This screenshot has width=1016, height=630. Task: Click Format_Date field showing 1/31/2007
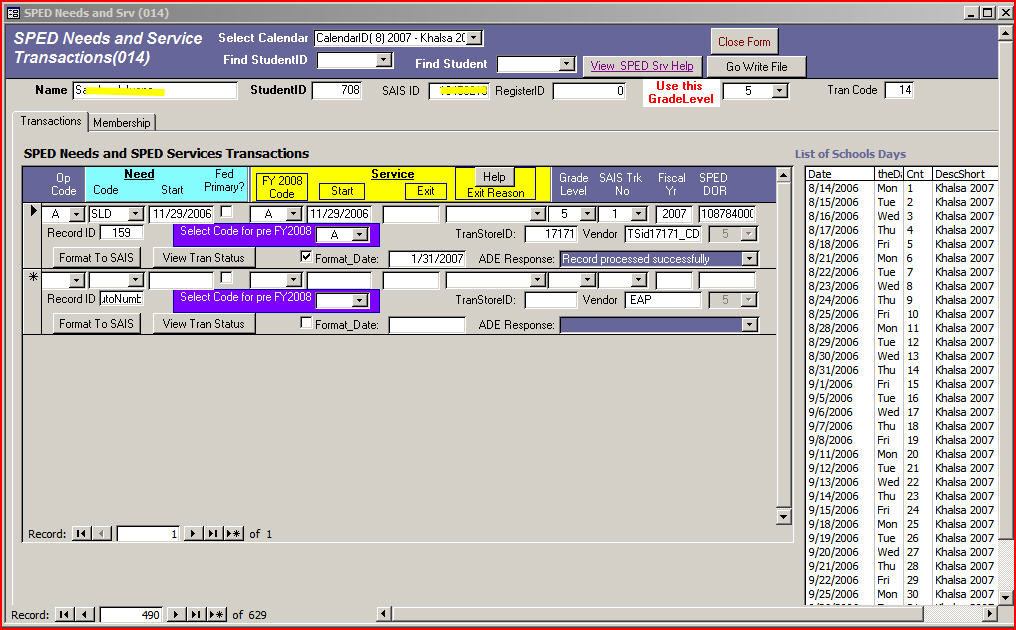[427, 259]
